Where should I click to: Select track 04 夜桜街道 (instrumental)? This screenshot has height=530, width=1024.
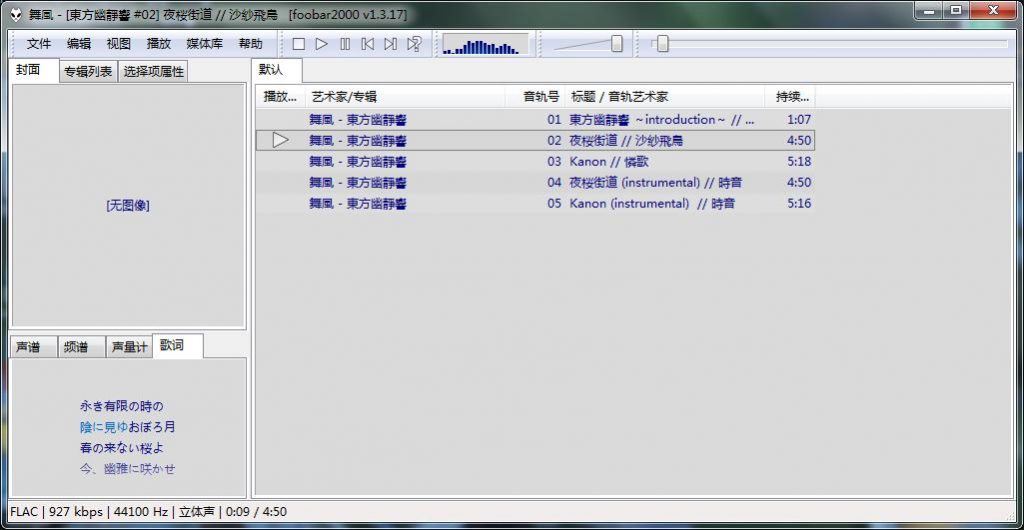[x=536, y=182]
